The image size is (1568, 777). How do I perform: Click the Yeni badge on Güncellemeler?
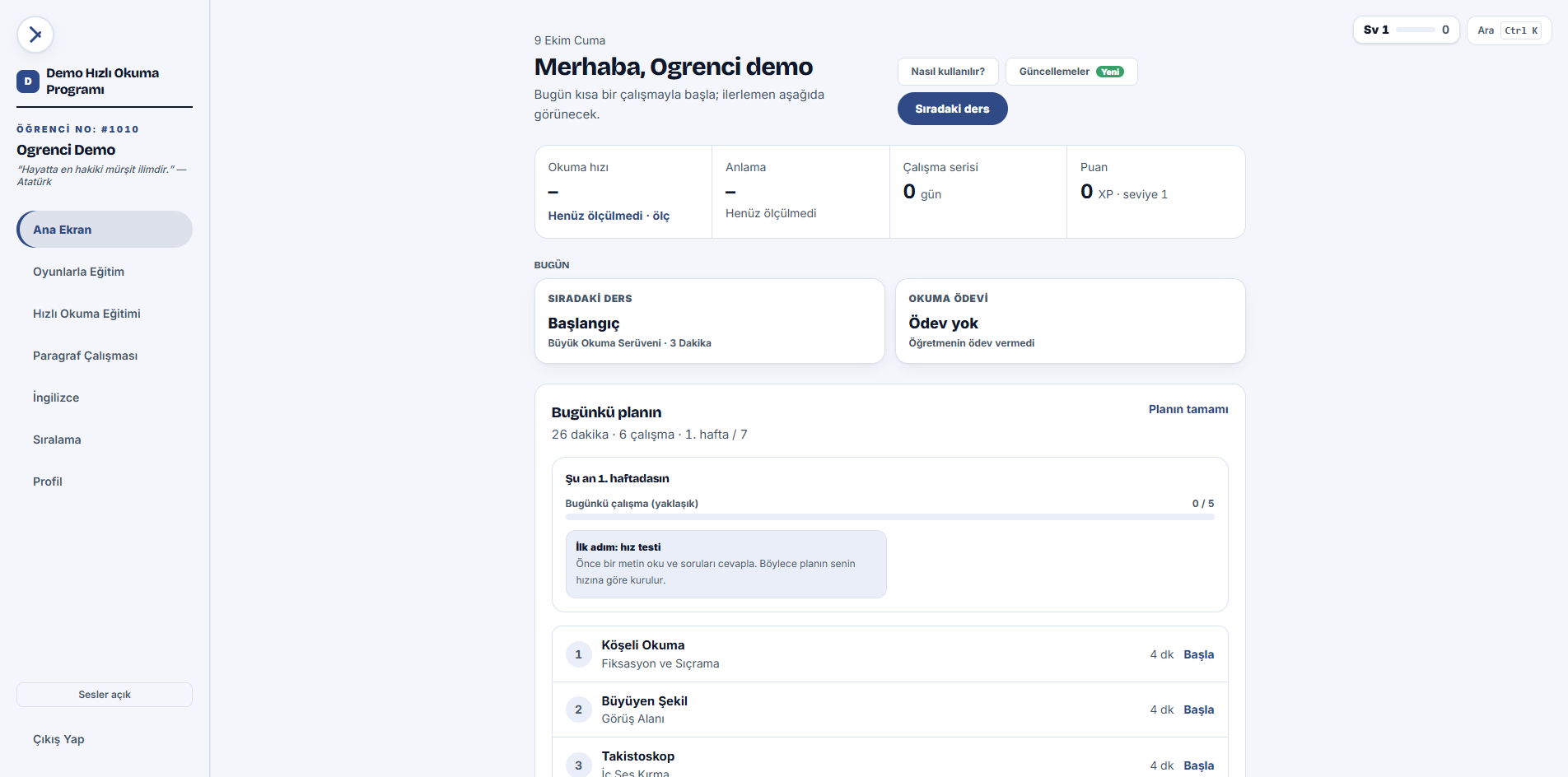coord(1110,72)
